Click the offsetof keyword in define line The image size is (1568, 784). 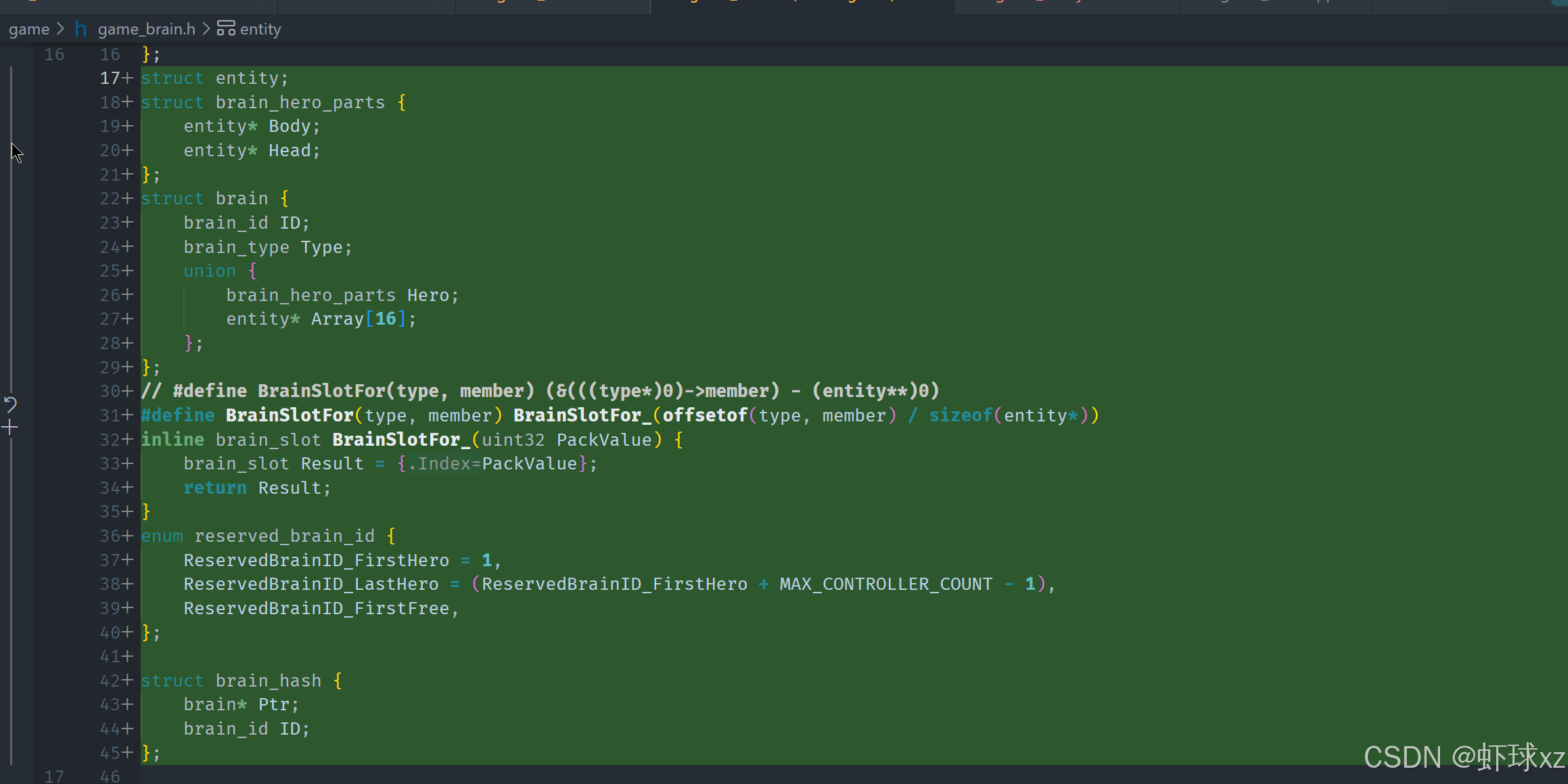(704, 415)
